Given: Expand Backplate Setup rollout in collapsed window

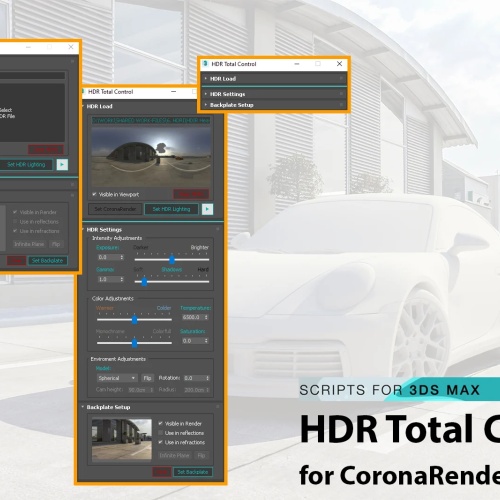Looking at the screenshot, I should coord(206,105).
